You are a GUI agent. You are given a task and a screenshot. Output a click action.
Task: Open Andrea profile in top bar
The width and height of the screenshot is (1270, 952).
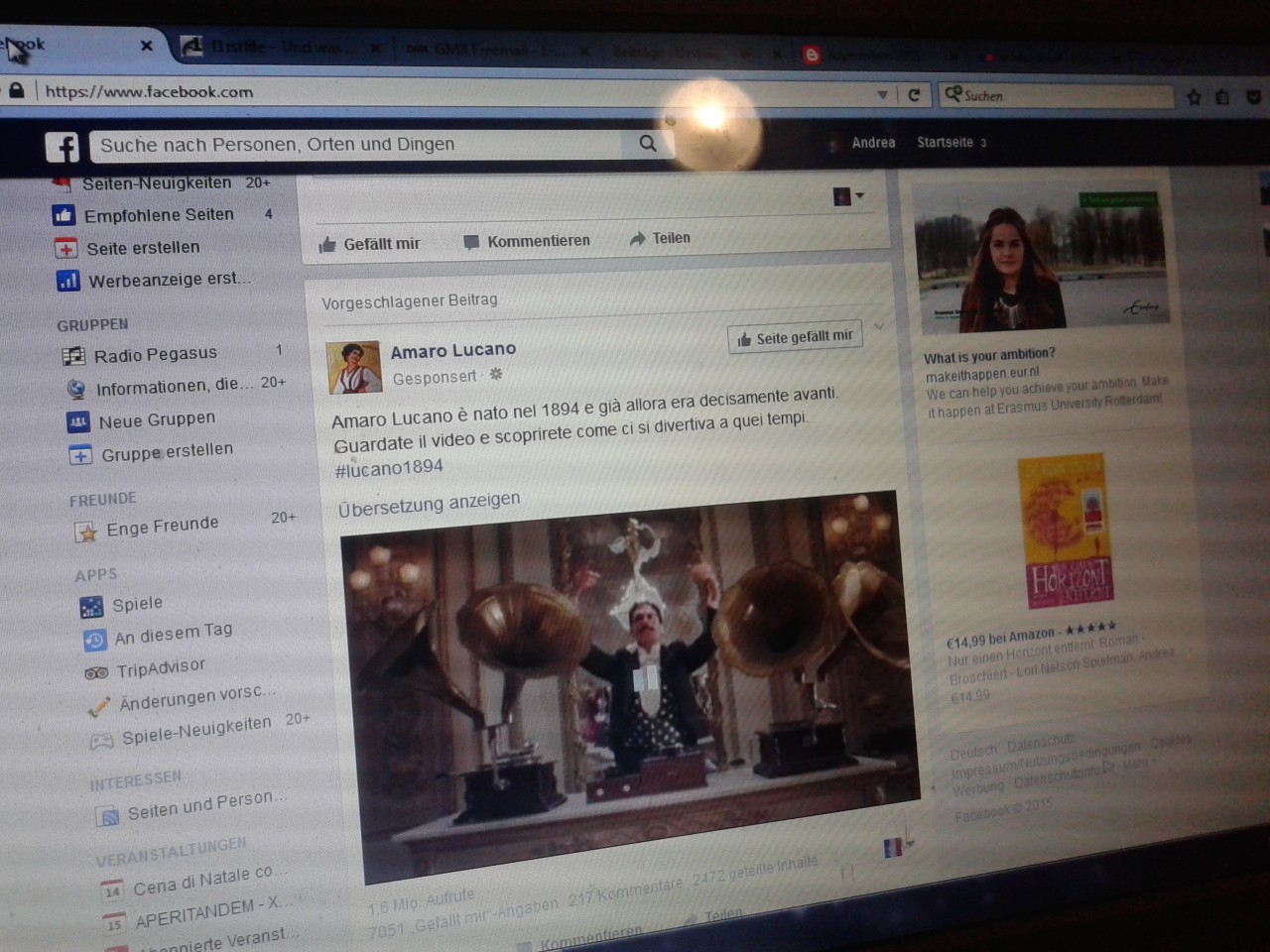(x=872, y=143)
